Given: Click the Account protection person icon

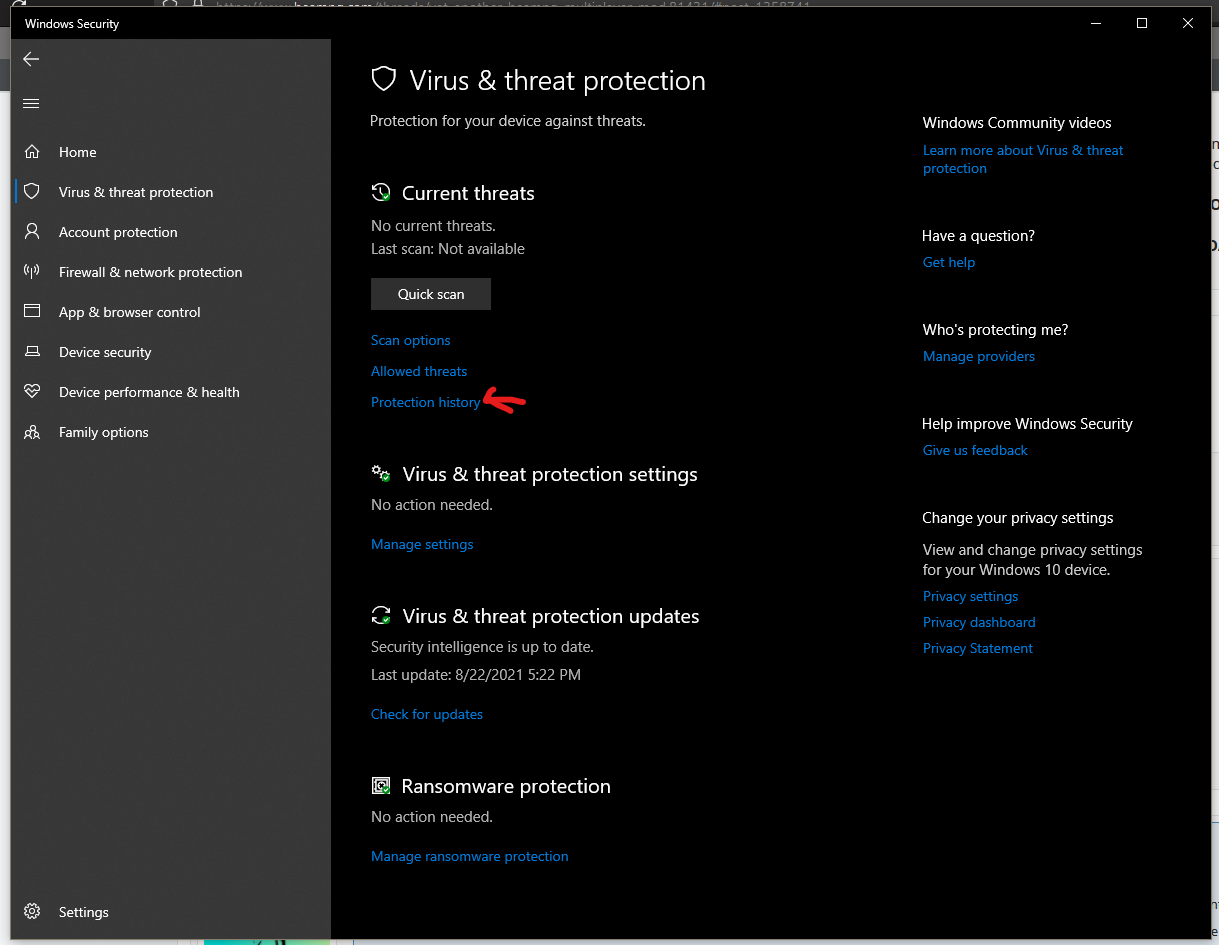Looking at the screenshot, I should tap(32, 232).
